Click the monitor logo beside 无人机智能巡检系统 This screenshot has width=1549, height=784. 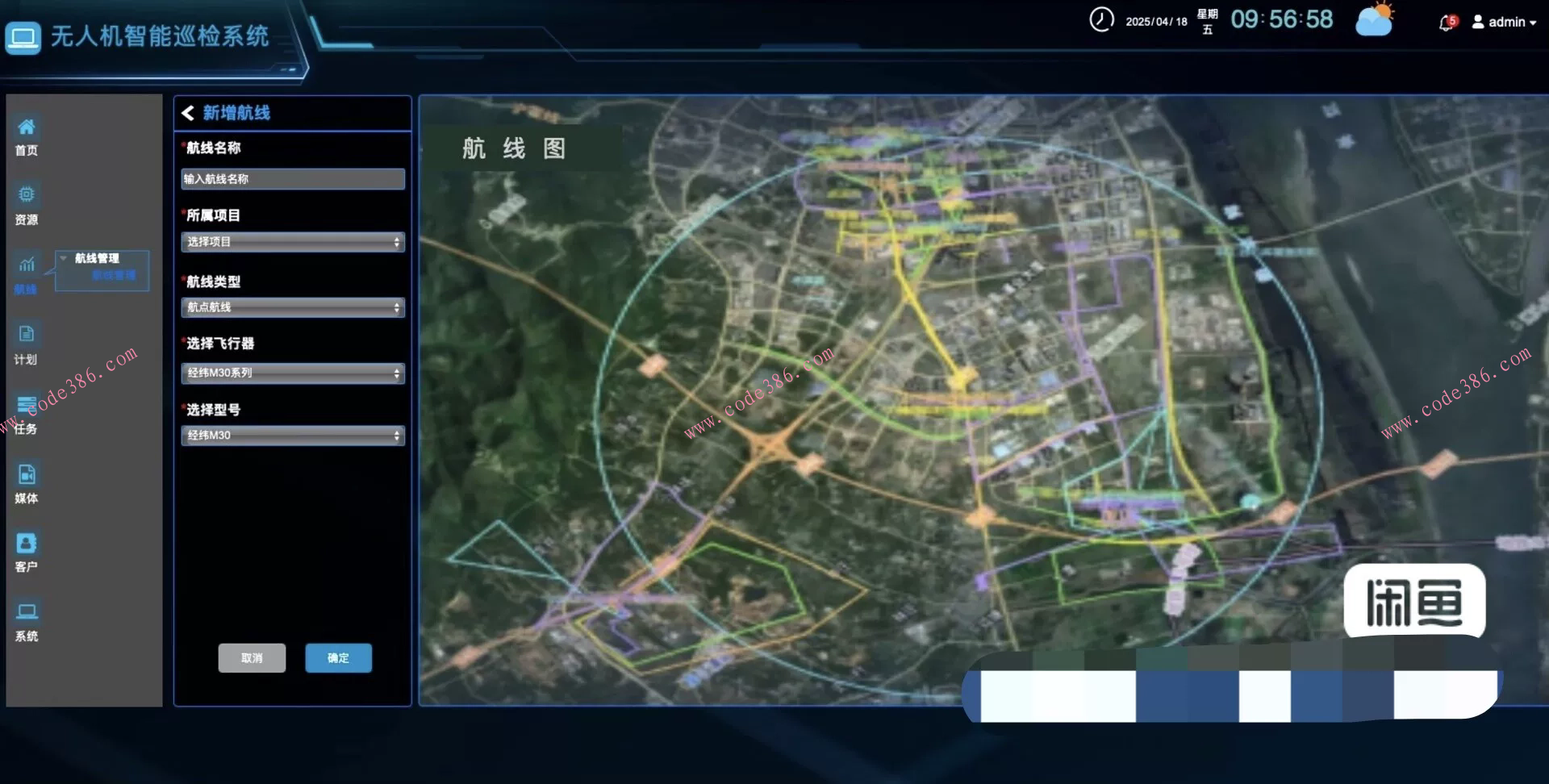[23, 38]
